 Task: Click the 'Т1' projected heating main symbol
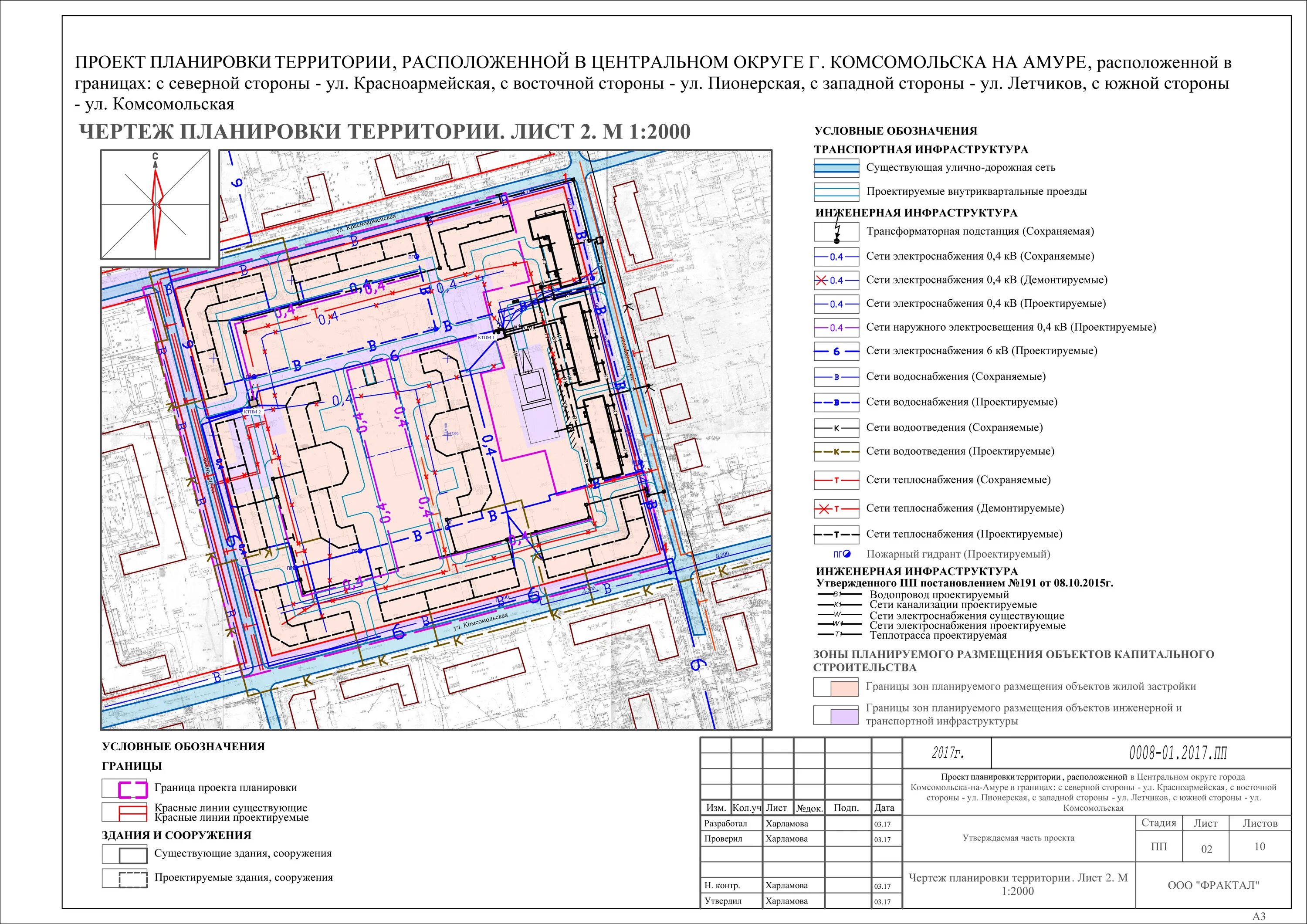coord(839,634)
